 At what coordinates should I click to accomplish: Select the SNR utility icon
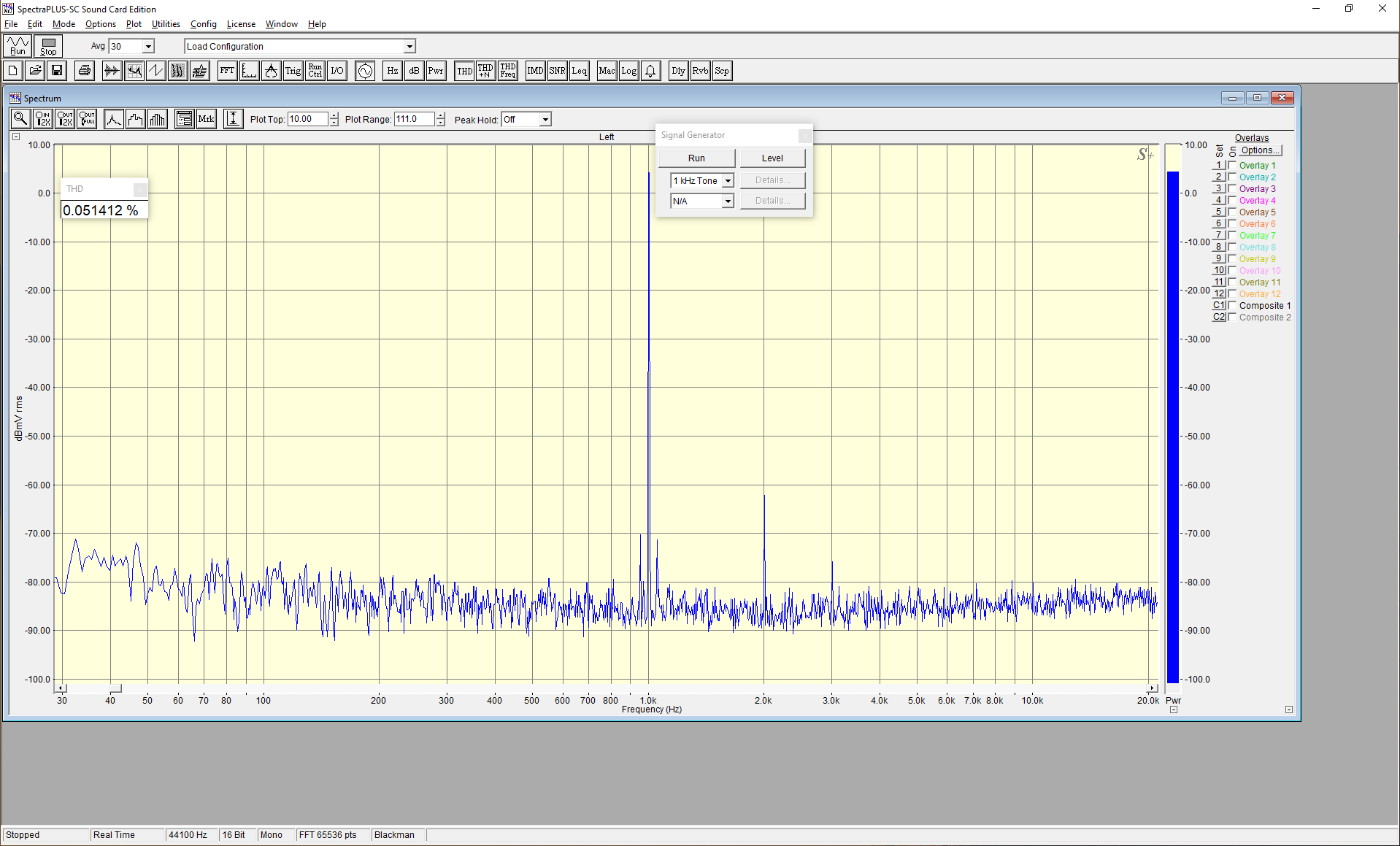557,71
